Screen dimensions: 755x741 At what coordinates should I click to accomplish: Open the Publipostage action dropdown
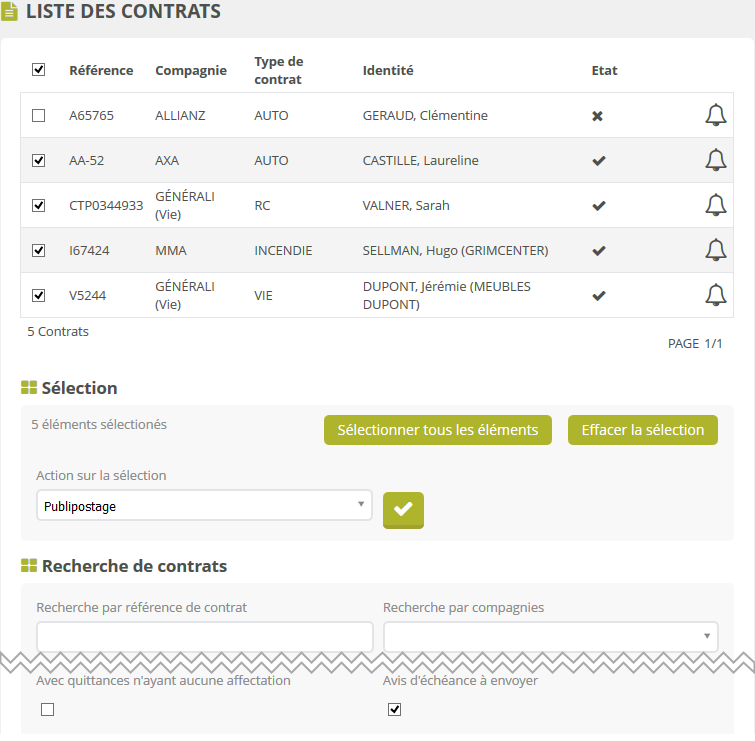point(204,506)
